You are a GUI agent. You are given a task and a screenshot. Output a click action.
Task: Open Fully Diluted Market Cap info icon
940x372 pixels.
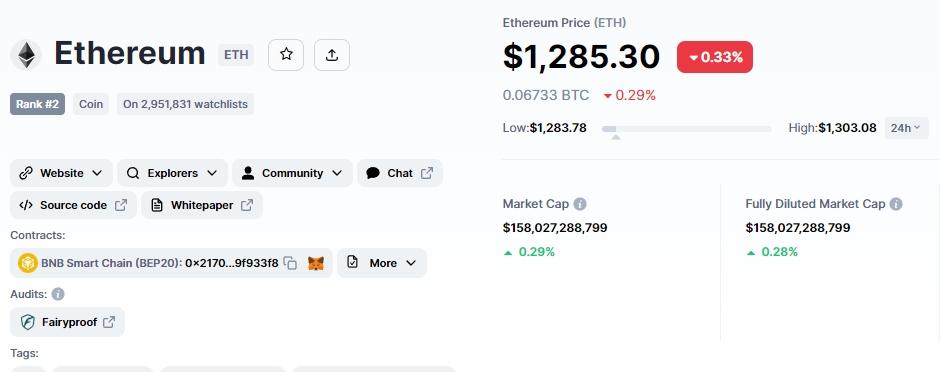pyautogui.click(x=896, y=204)
